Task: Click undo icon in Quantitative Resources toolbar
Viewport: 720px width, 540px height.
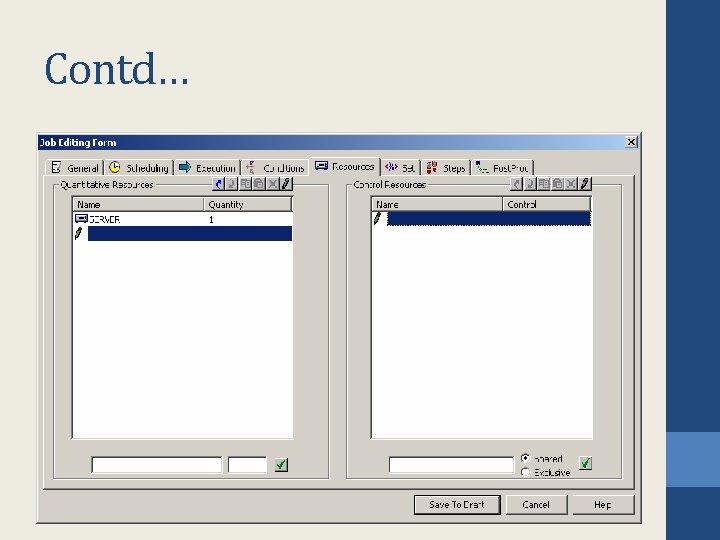Action: coord(219,184)
